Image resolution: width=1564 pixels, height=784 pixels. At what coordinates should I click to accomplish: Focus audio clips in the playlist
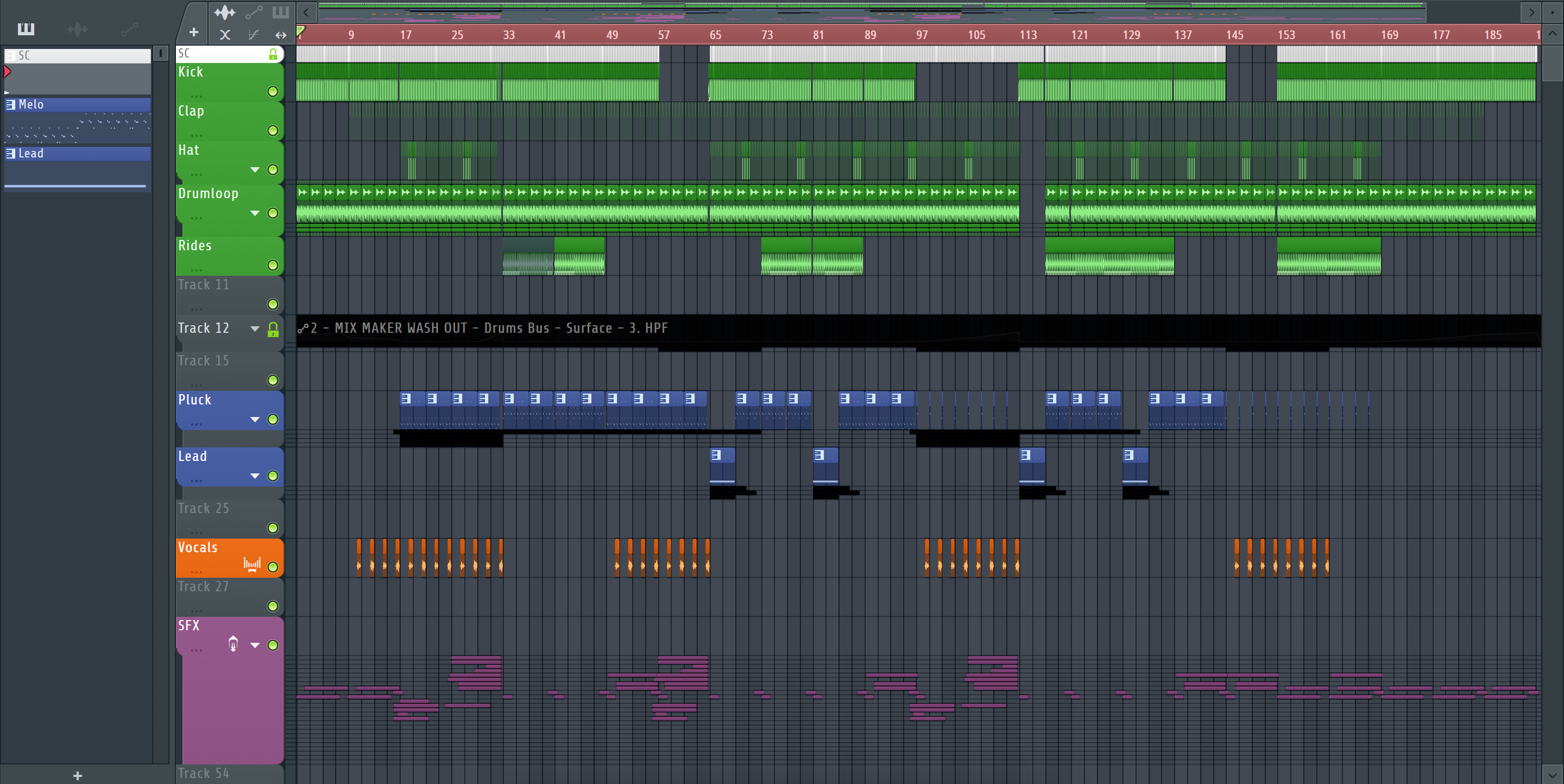click(x=225, y=12)
